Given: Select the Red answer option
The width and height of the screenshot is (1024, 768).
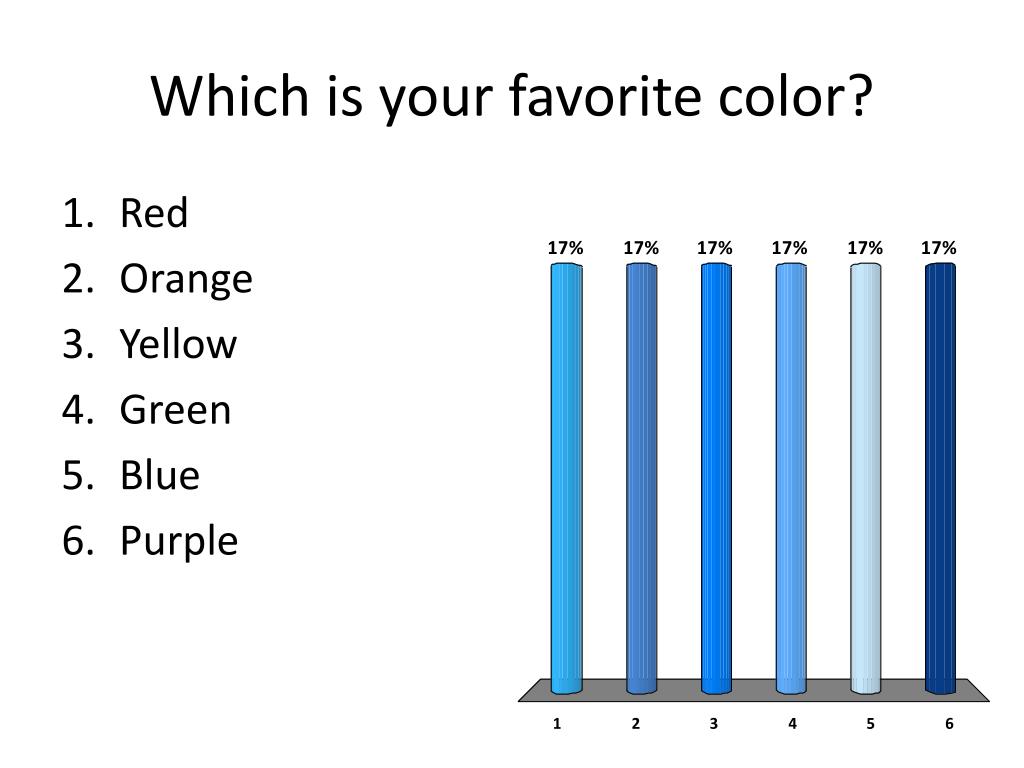Looking at the screenshot, I should click(x=125, y=213).
